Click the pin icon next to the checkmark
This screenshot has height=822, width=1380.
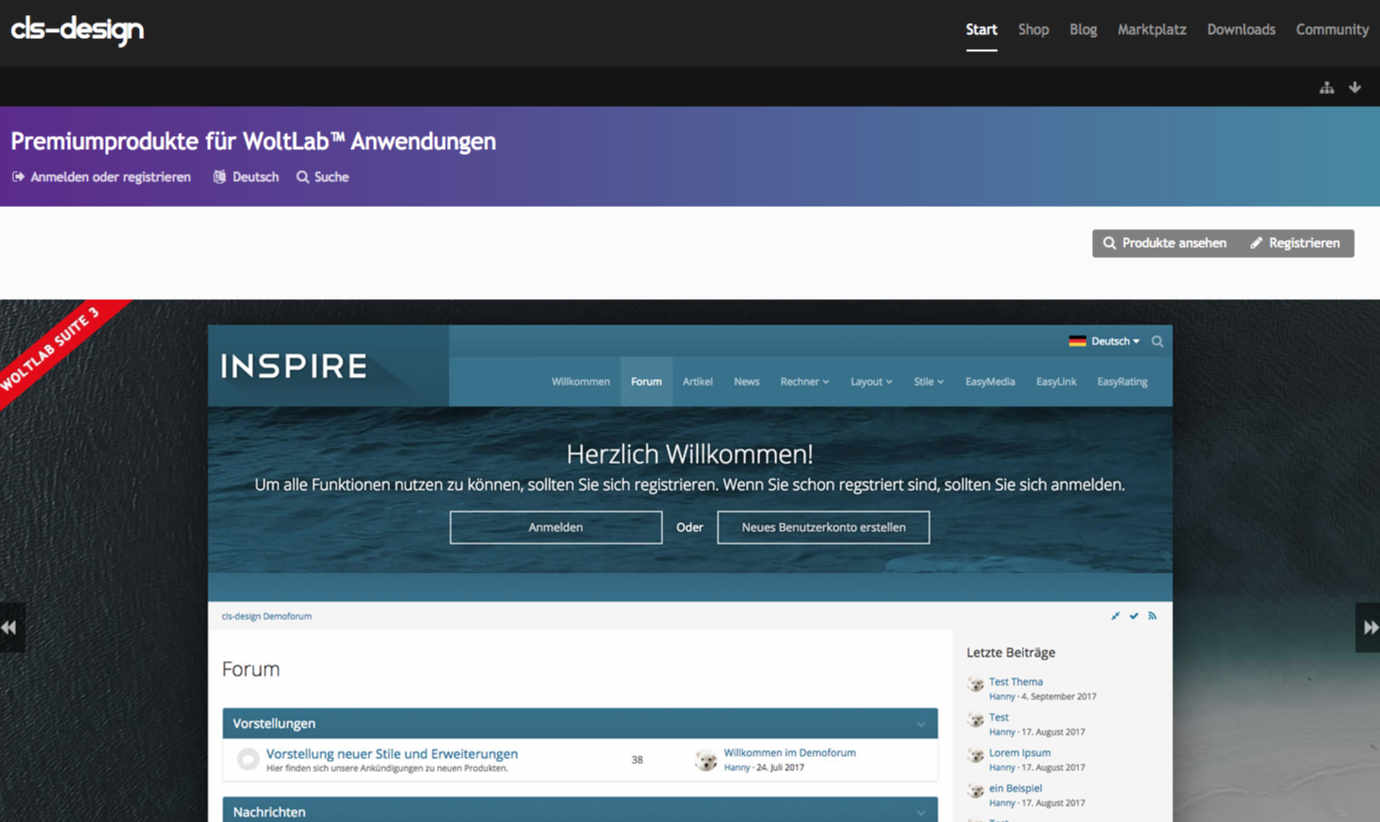1115,616
